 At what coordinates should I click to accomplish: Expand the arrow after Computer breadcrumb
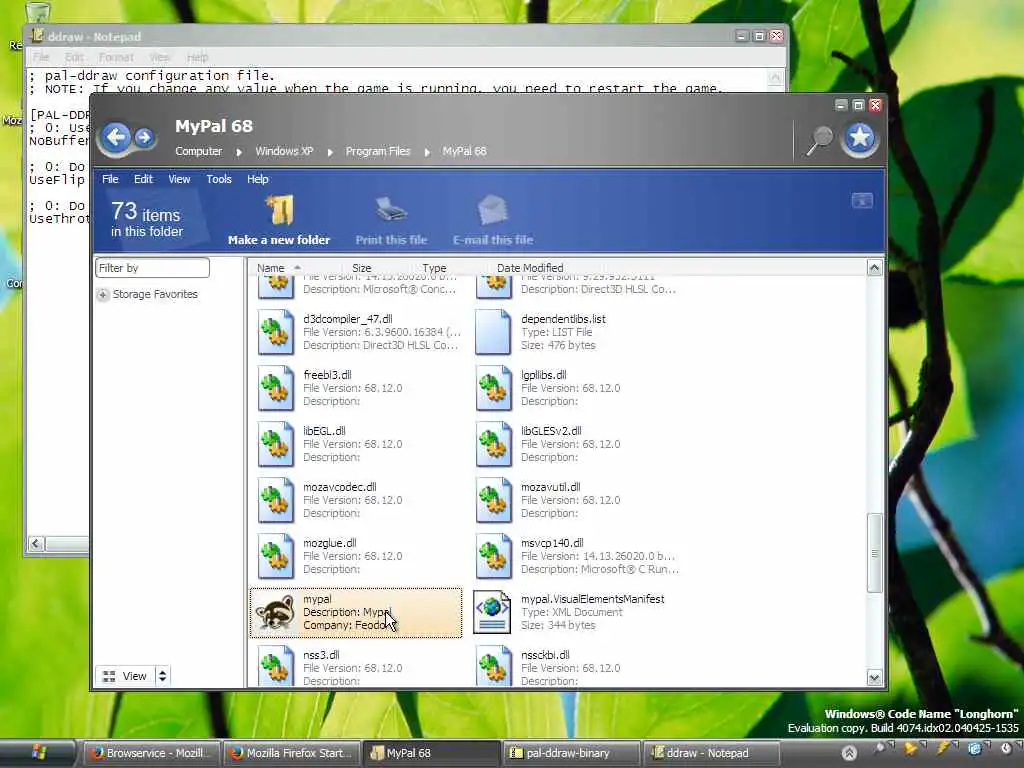(239, 152)
